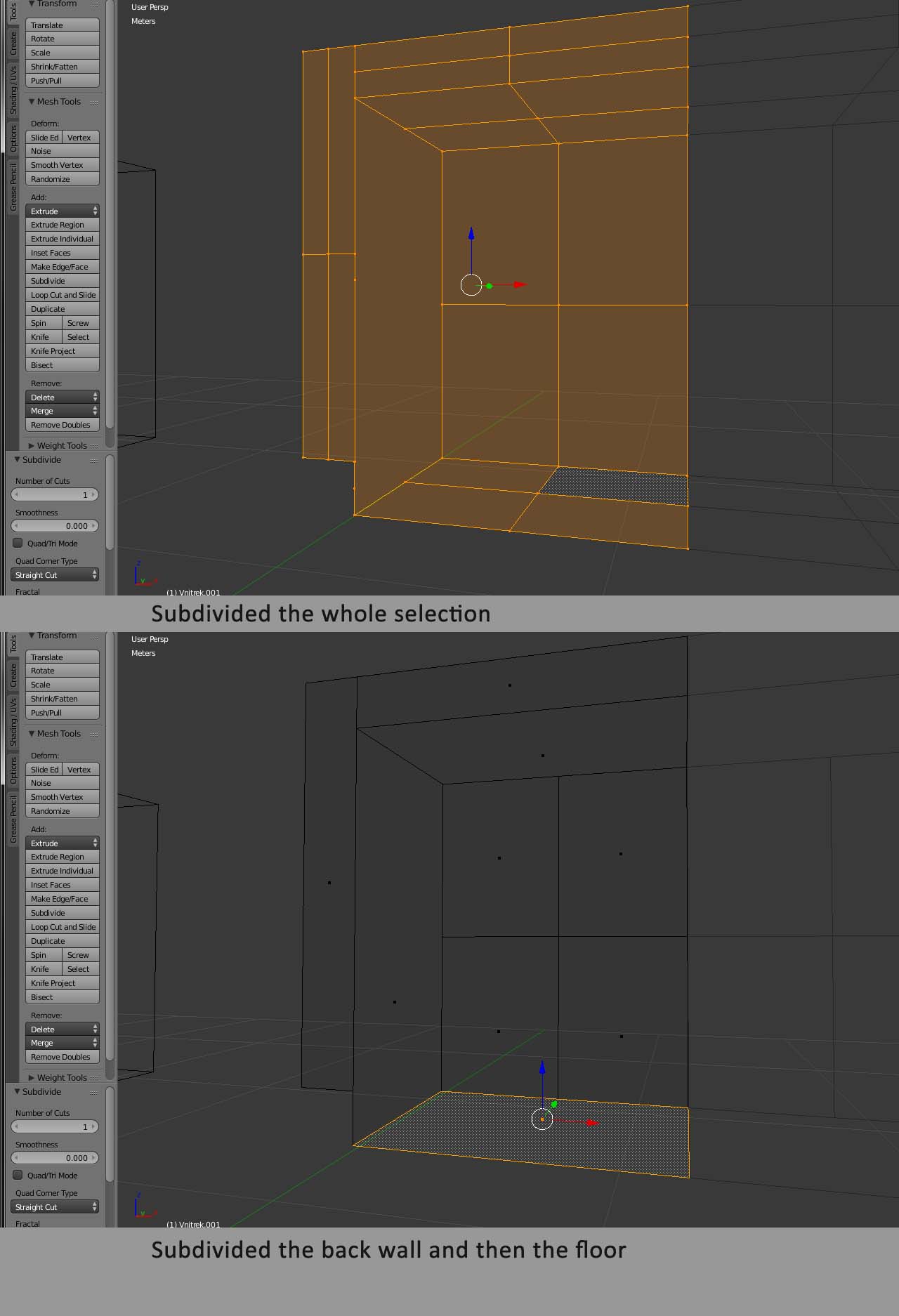Click Subdivide operator panel grip icon in upper screenshot
Image resolution: width=899 pixels, height=1316 pixels.
tap(94, 461)
